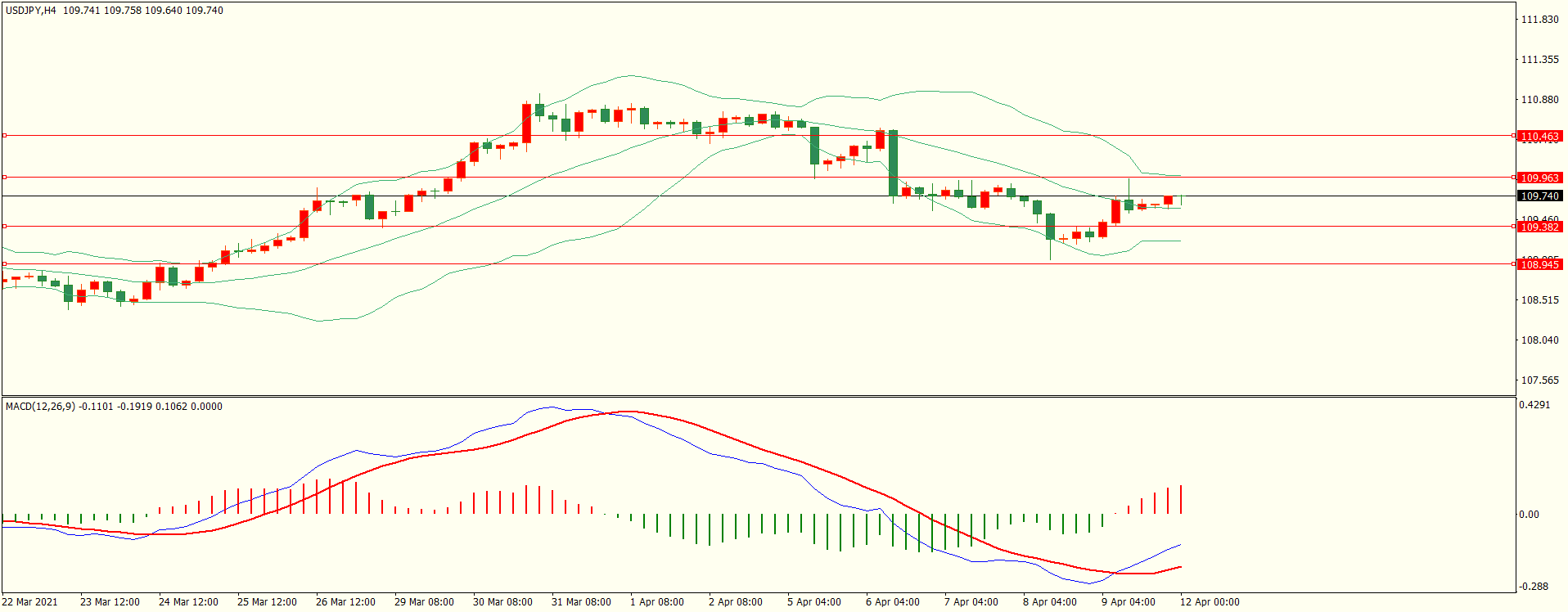Click the 108.040 value on price axis

pyautogui.click(x=1539, y=340)
